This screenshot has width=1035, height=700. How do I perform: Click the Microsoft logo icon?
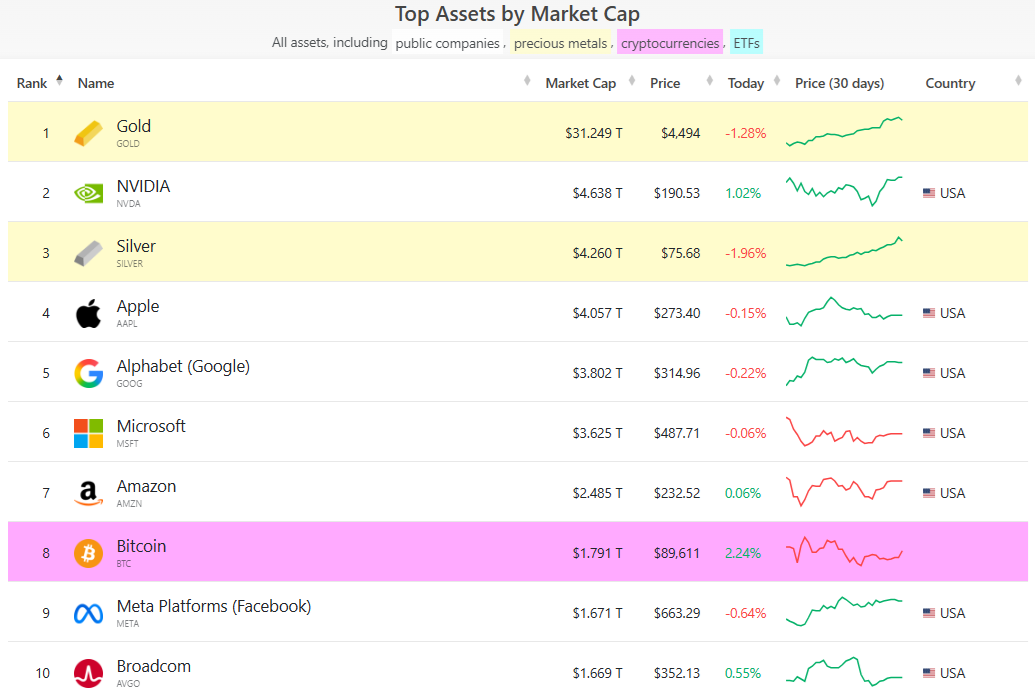click(x=88, y=433)
